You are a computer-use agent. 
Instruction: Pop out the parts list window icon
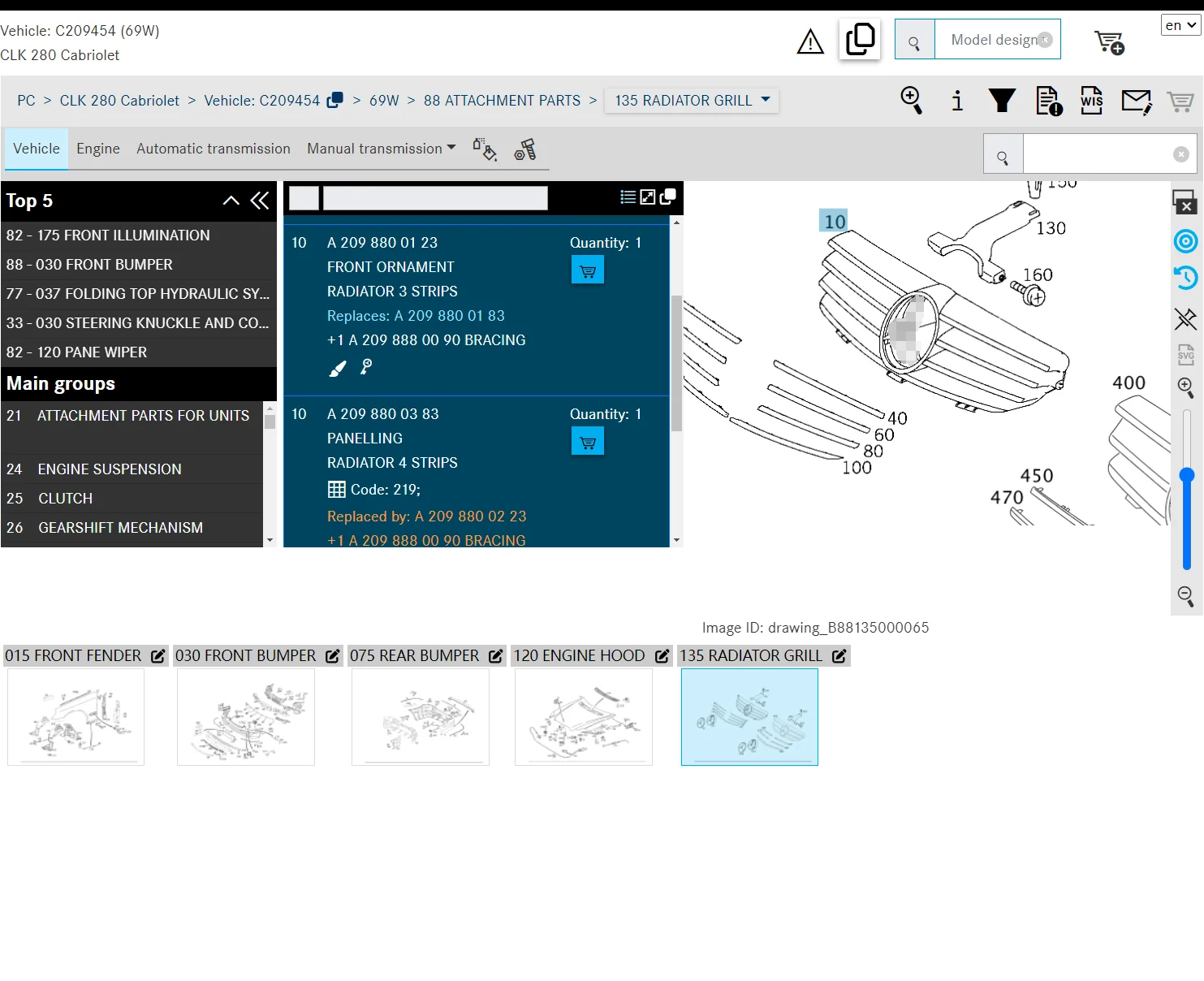click(x=668, y=197)
